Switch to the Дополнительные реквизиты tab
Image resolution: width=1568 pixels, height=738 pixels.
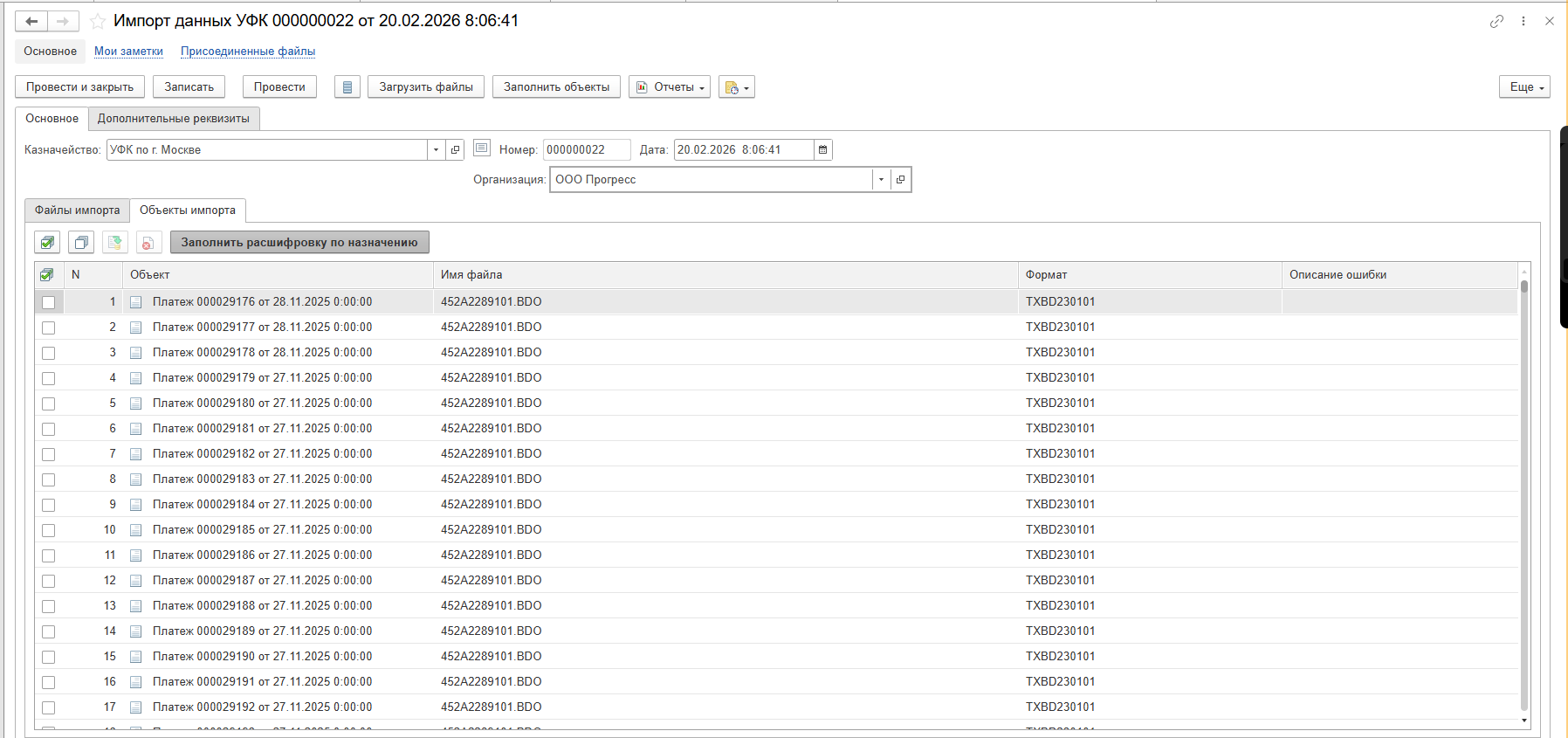click(174, 119)
